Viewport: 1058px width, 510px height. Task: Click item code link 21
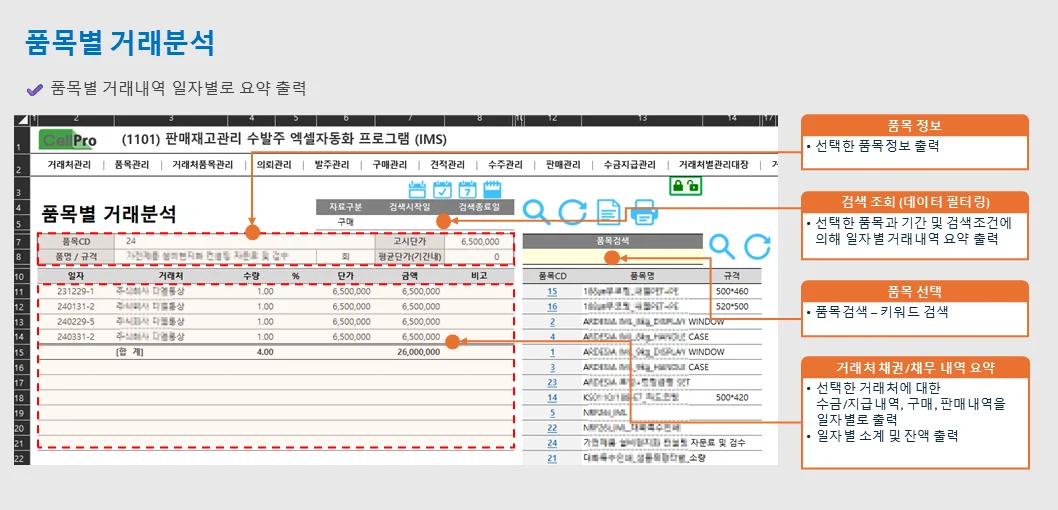(x=552, y=457)
